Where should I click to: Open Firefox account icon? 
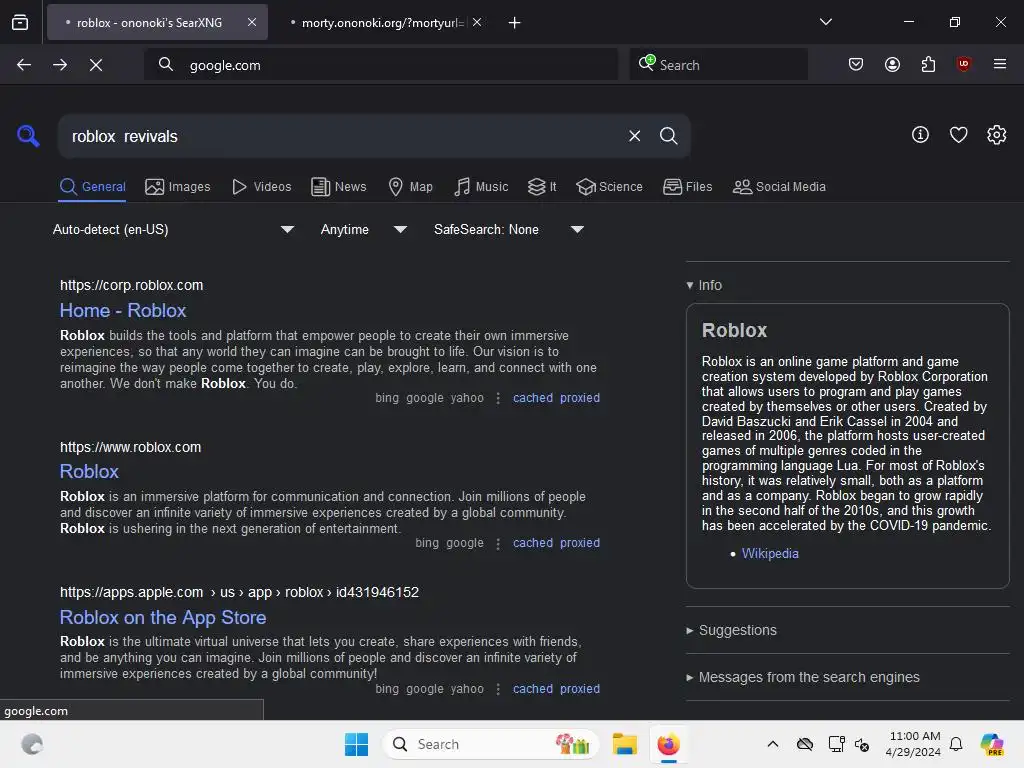point(892,64)
